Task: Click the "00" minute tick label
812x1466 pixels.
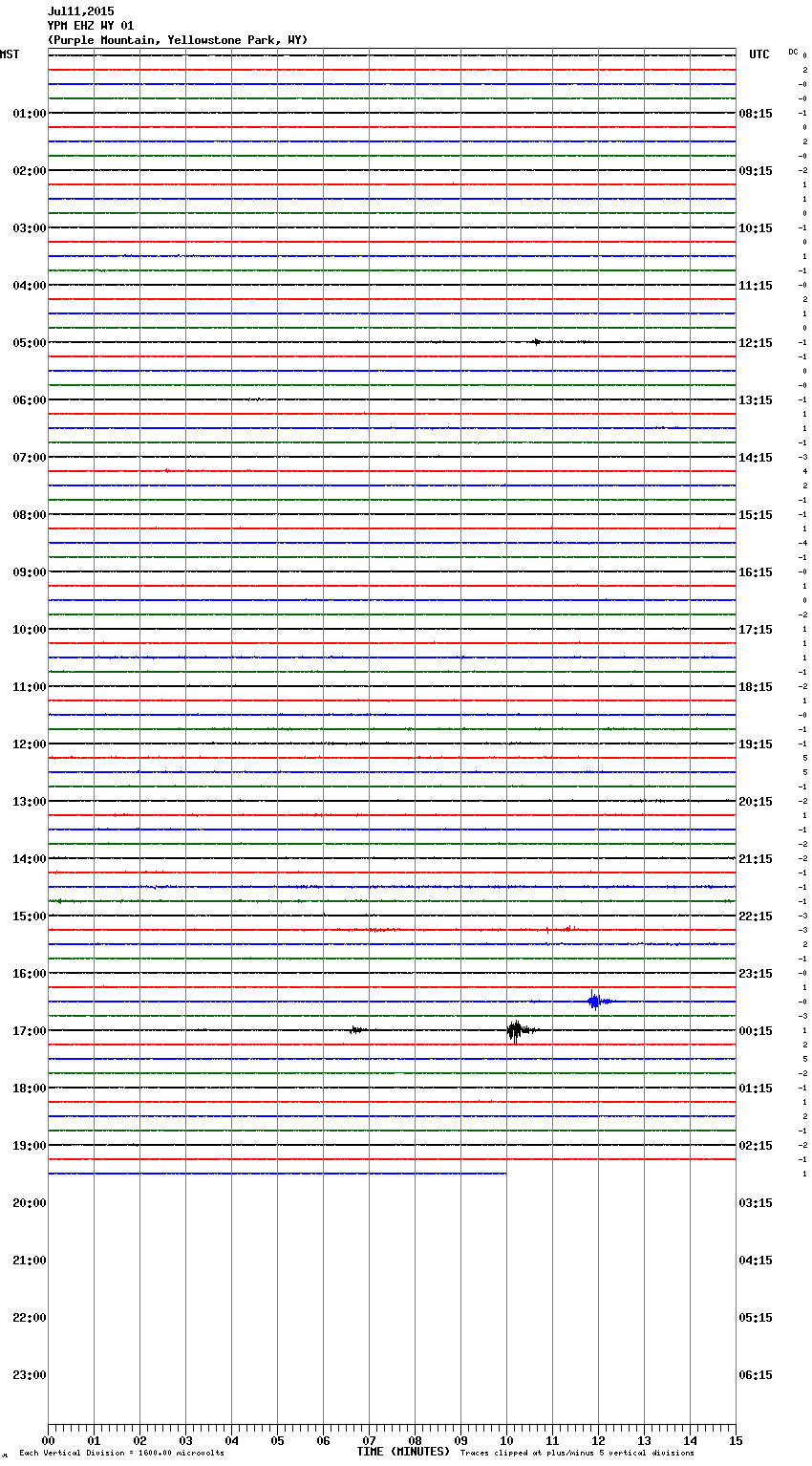Action: [48, 1440]
